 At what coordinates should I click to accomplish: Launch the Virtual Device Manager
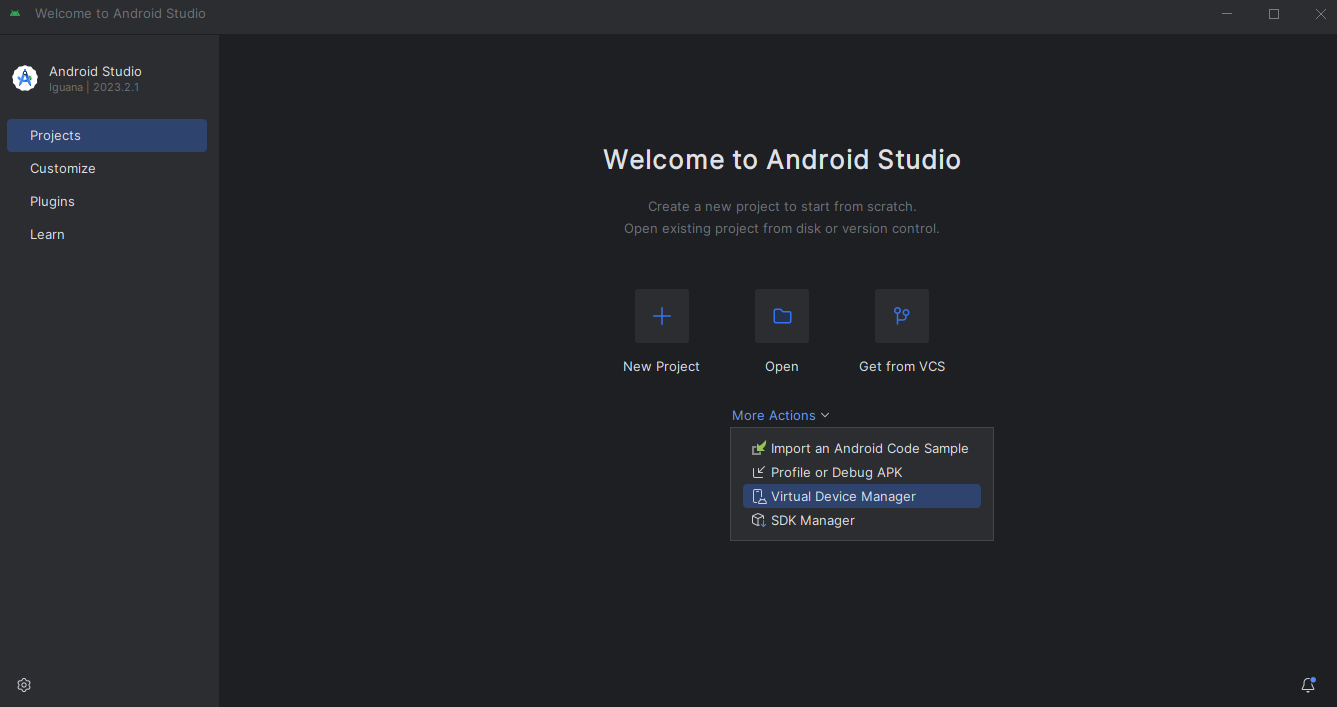tap(843, 496)
